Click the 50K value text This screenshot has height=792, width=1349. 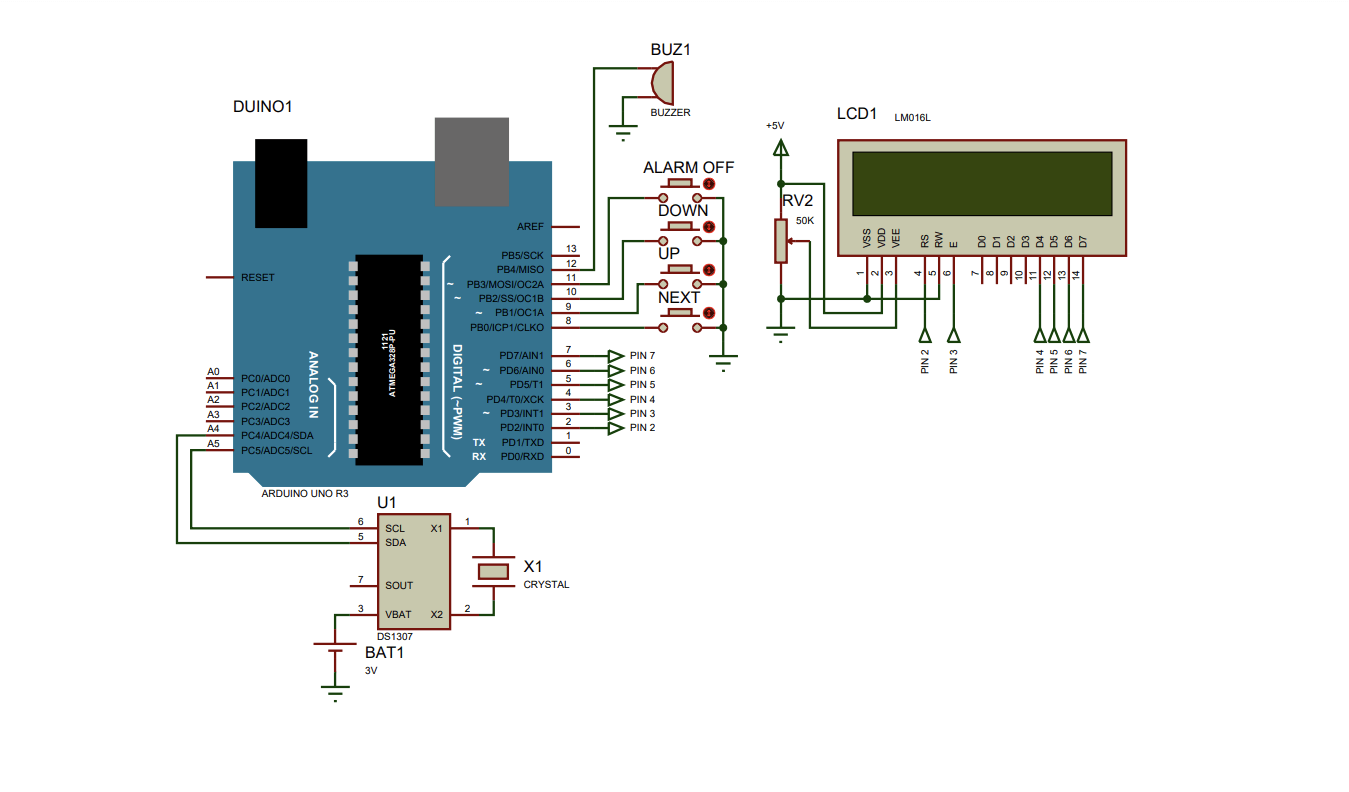[805, 221]
